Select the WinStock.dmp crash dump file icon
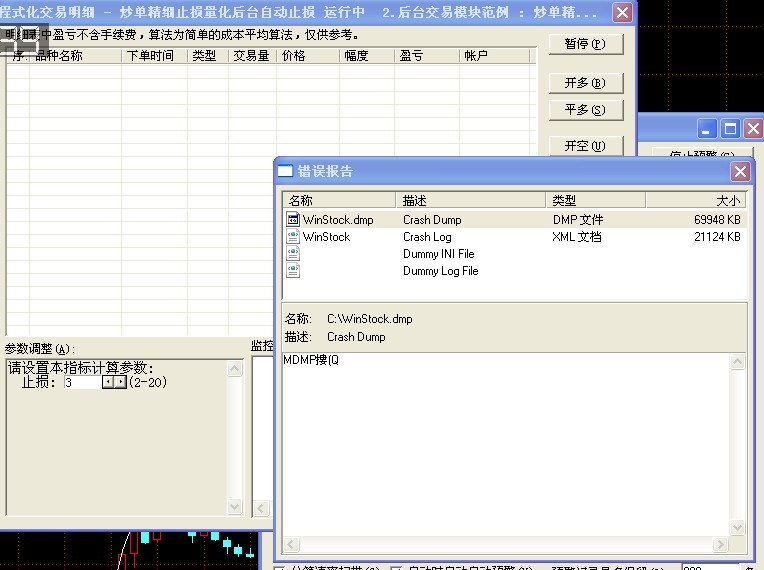The image size is (764, 570). tap(293, 220)
